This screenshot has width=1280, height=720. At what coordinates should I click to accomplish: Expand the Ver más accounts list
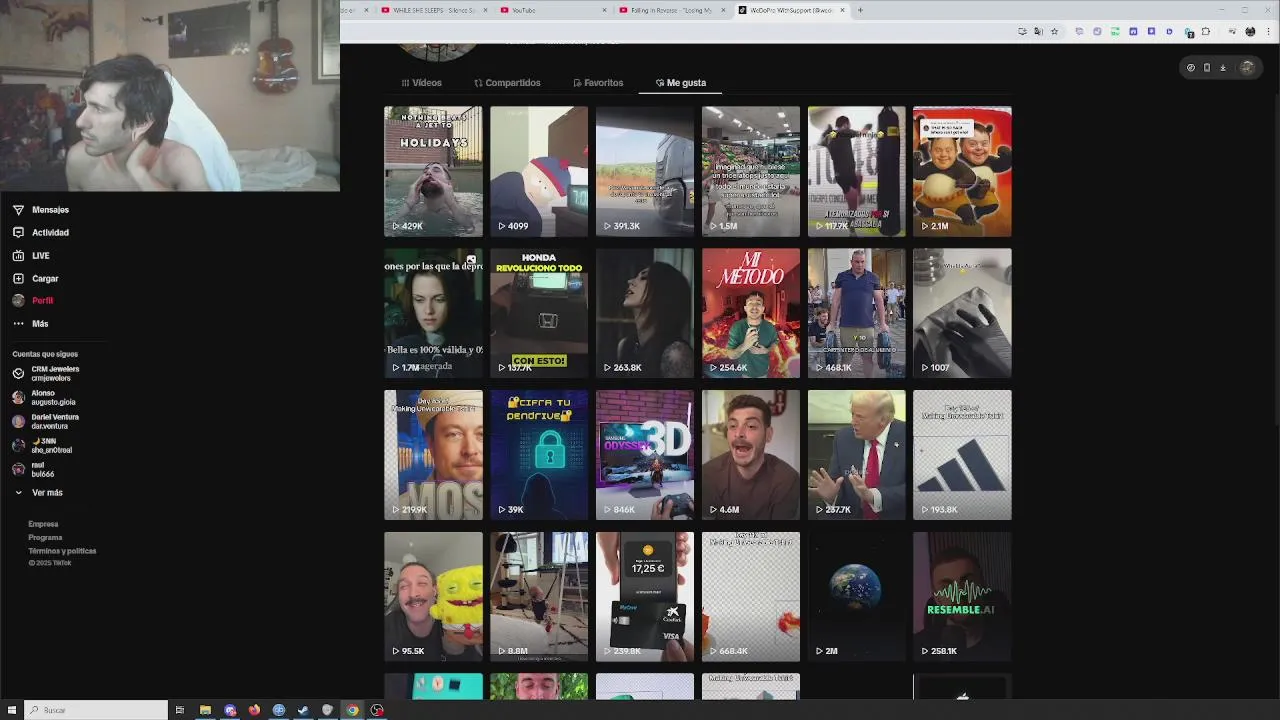(38, 492)
